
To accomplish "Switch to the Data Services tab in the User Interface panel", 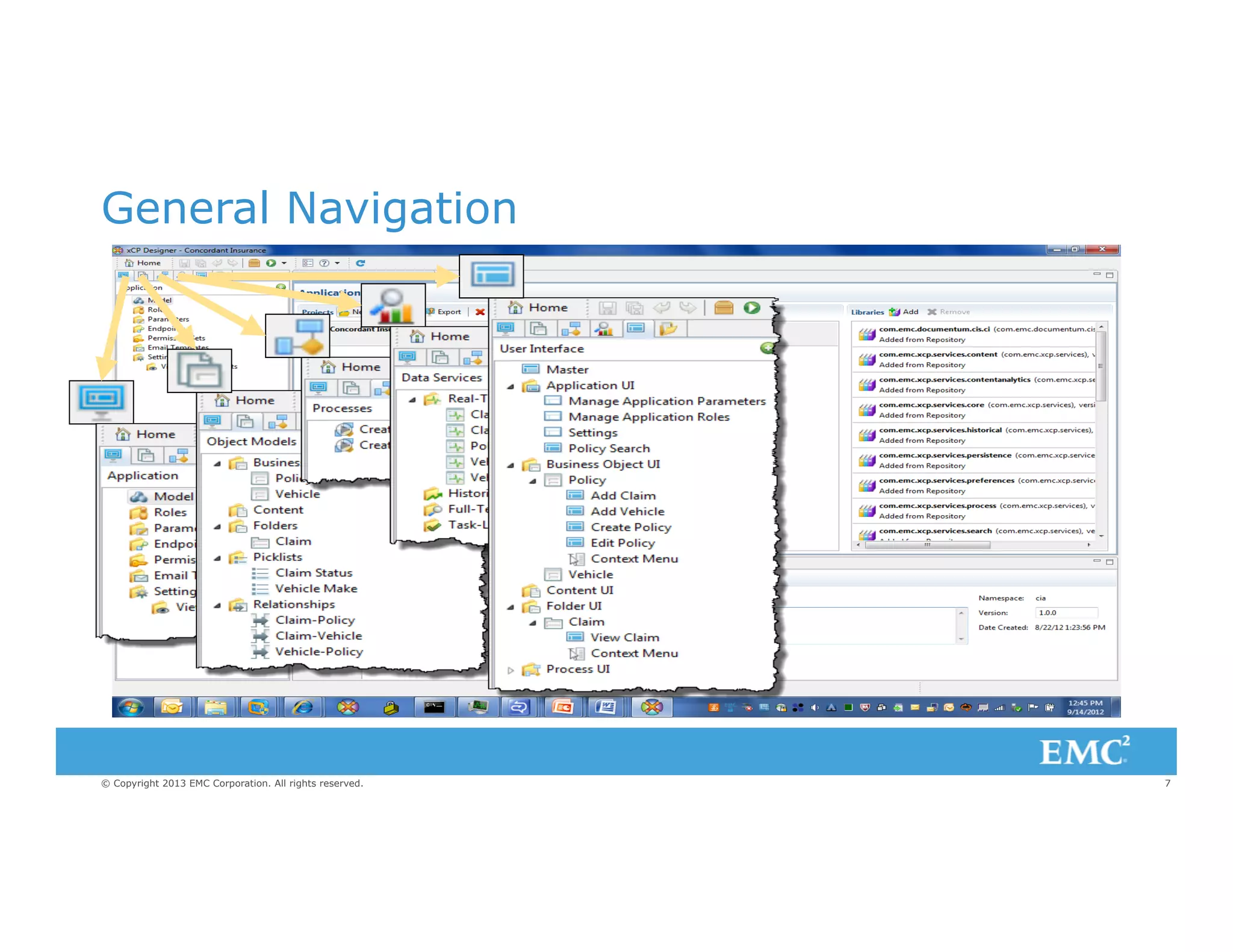I will pyautogui.click(x=603, y=329).
